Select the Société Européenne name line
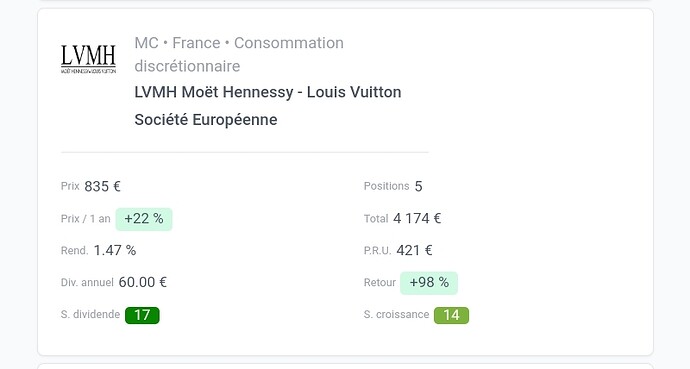 pyautogui.click(x=206, y=119)
